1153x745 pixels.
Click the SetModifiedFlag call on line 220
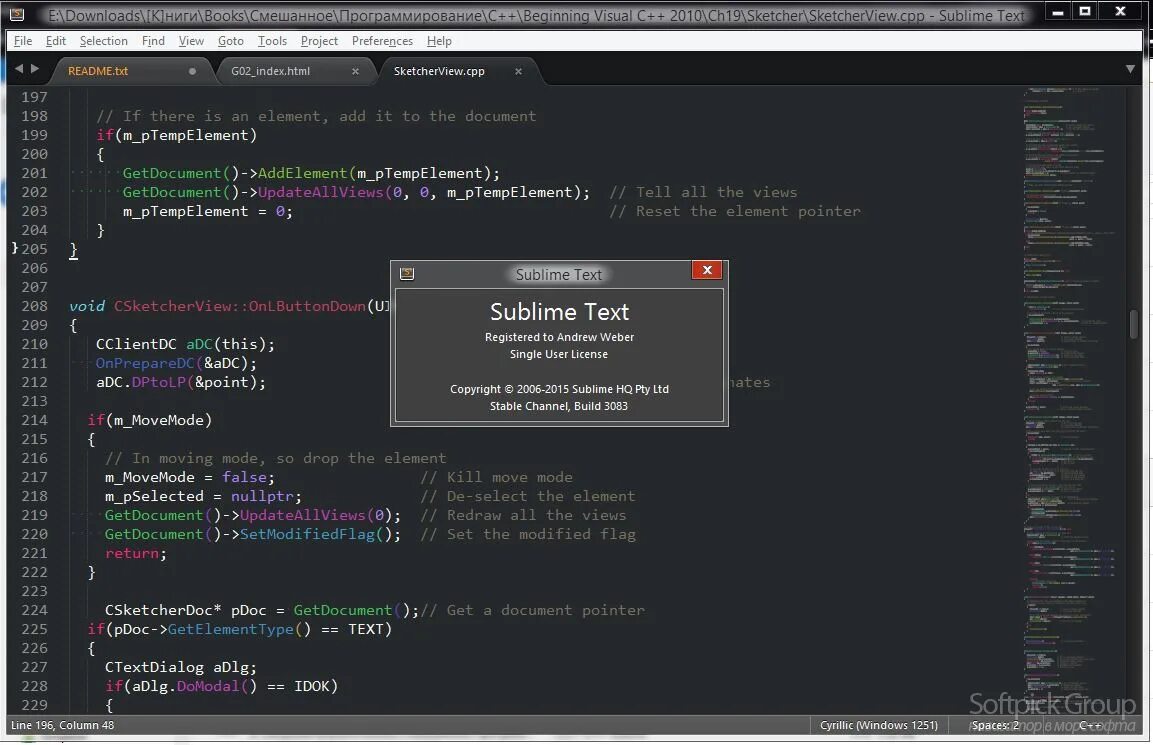(x=307, y=534)
